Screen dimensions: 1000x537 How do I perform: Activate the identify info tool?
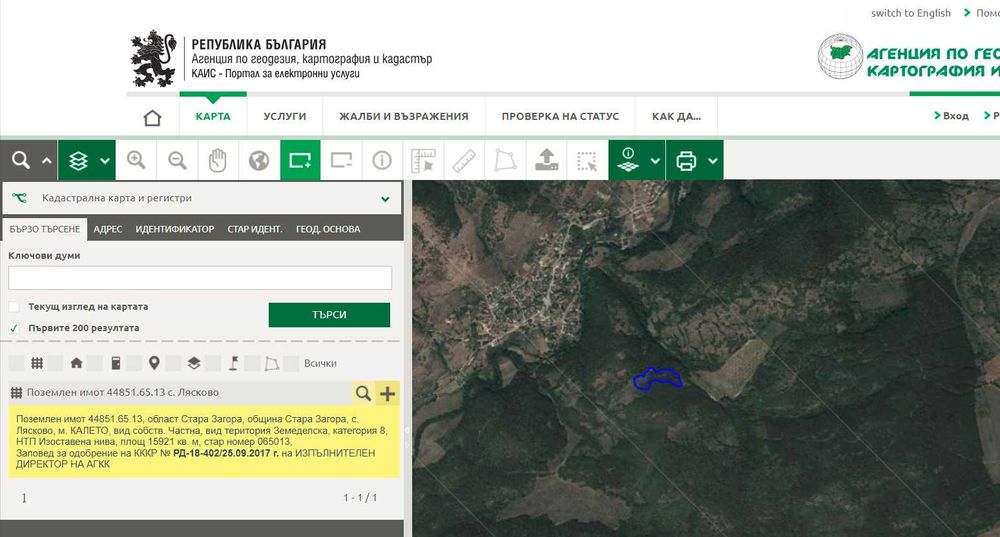click(382, 160)
